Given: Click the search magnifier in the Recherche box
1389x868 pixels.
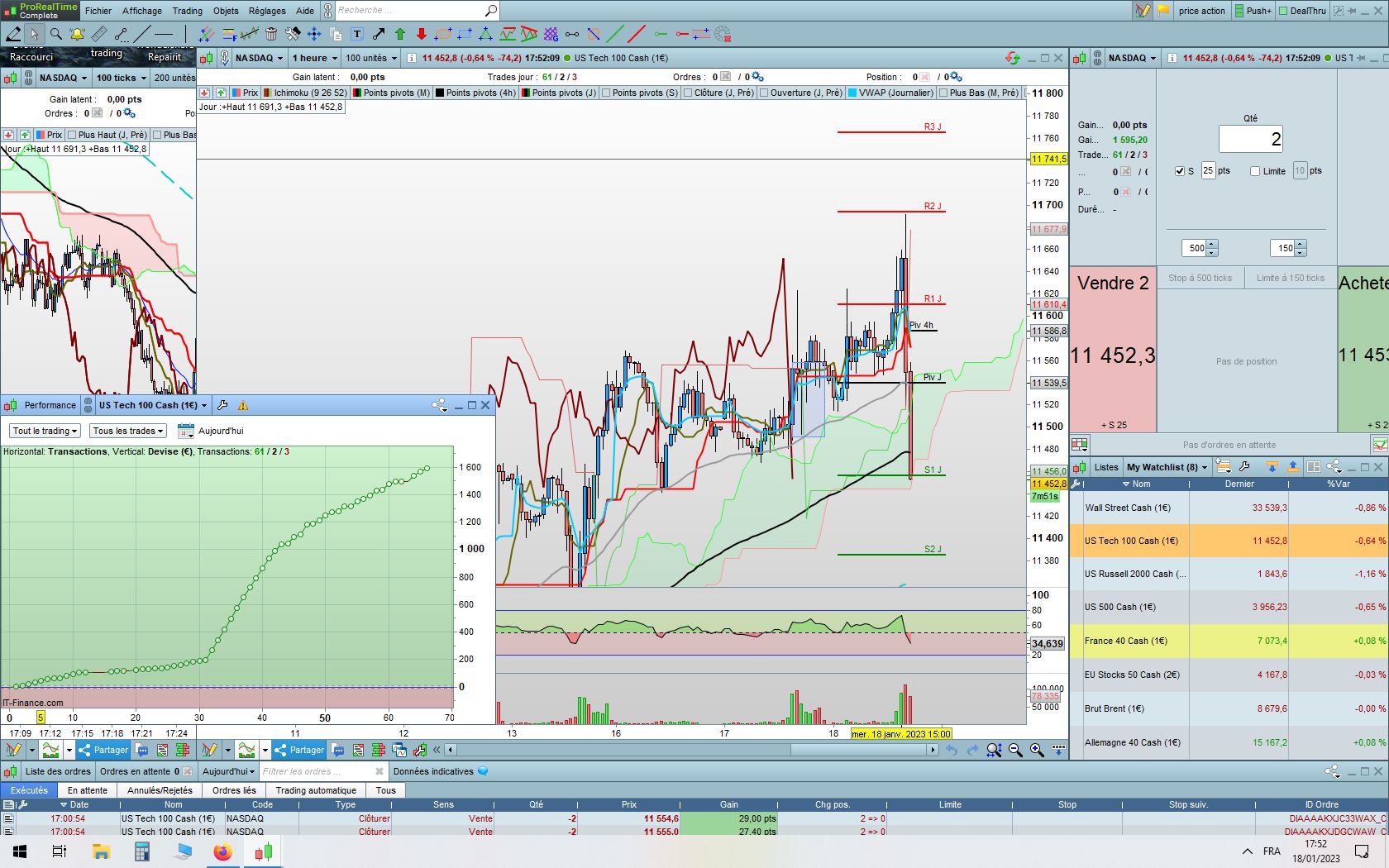Looking at the screenshot, I should [x=490, y=11].
